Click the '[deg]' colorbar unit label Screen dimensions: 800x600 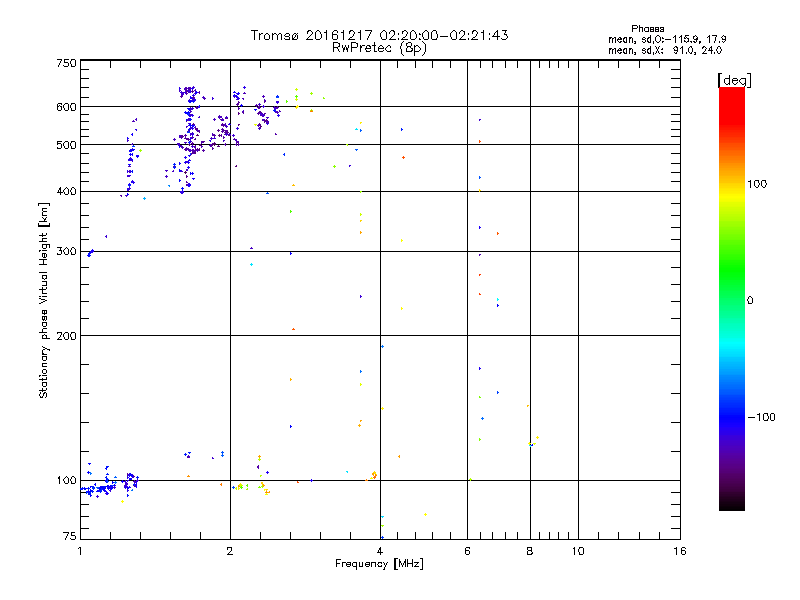coord(734,80)
